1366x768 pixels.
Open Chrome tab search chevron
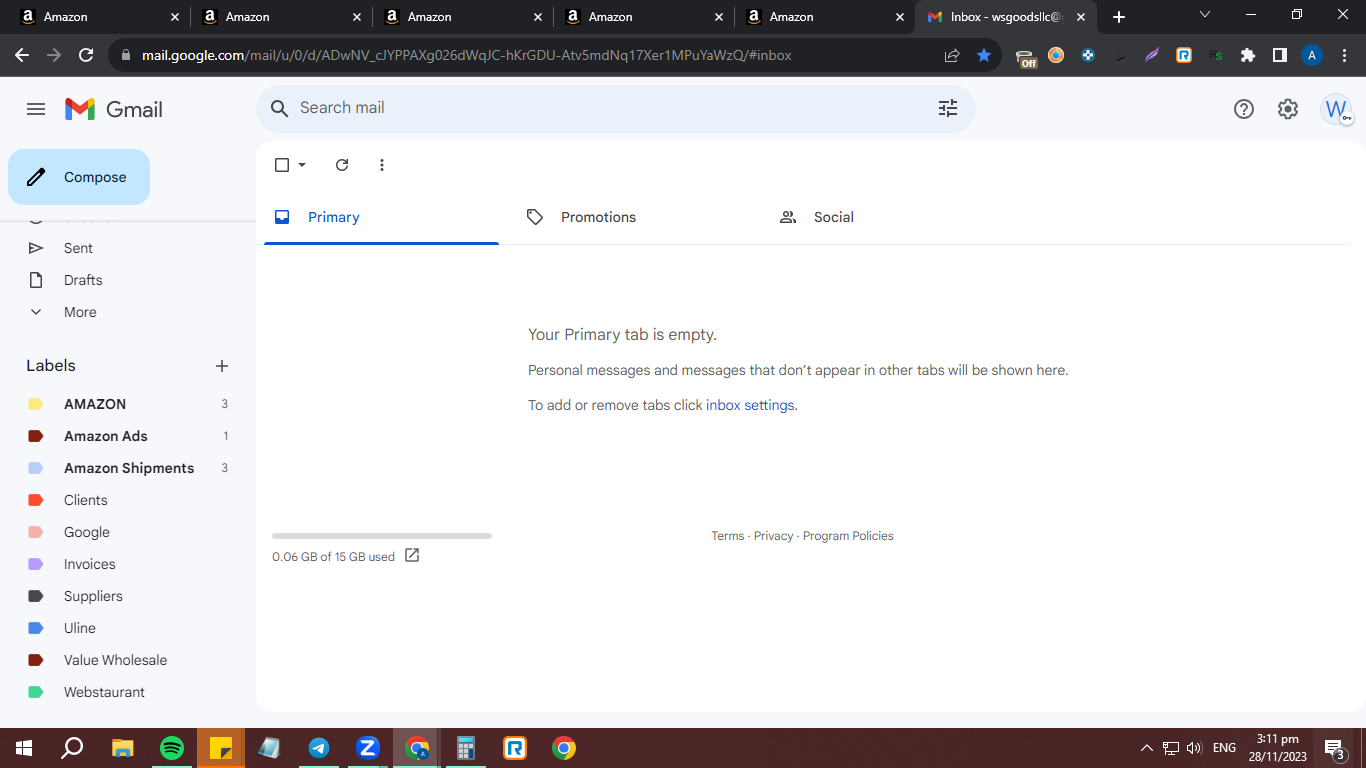point(1205,15)
